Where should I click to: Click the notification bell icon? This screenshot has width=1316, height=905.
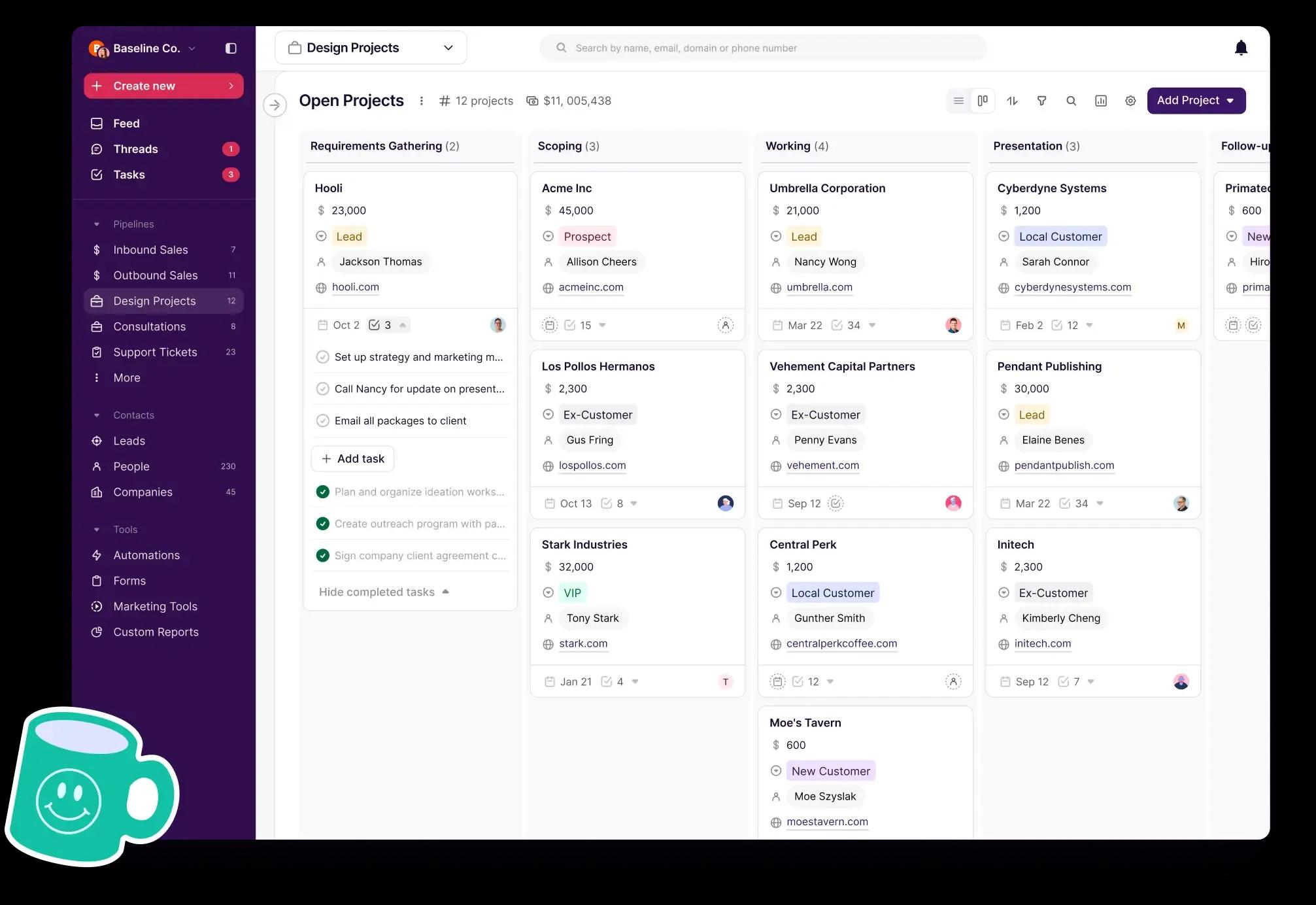(x=1241, y=48)
